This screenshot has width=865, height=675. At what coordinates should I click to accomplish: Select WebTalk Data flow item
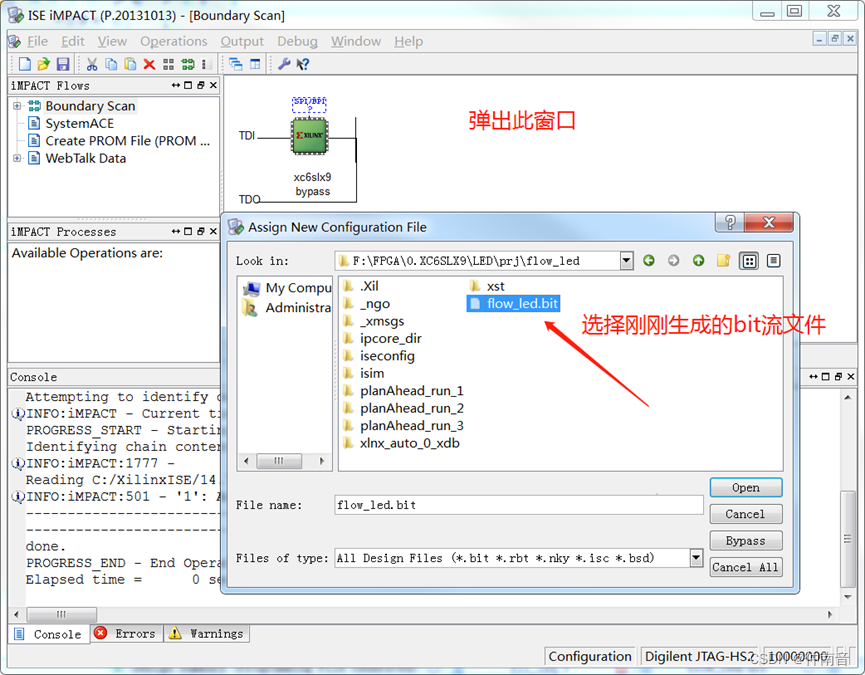click(86, 158)
